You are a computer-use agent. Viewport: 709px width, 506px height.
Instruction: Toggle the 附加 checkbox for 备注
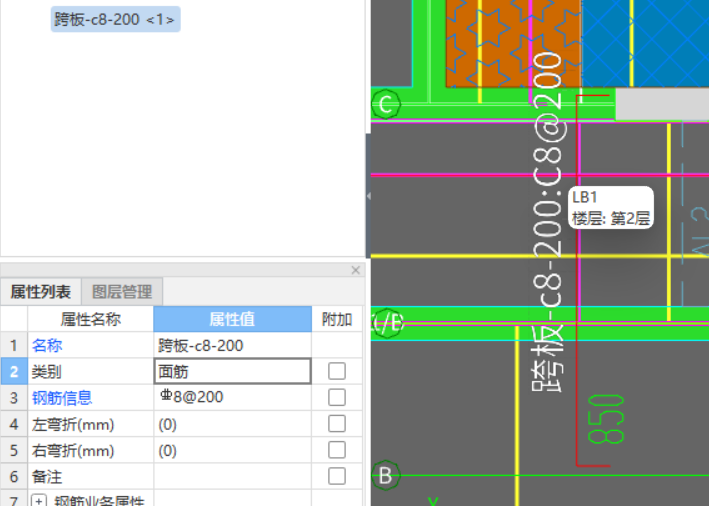click(x=337, y=476)
